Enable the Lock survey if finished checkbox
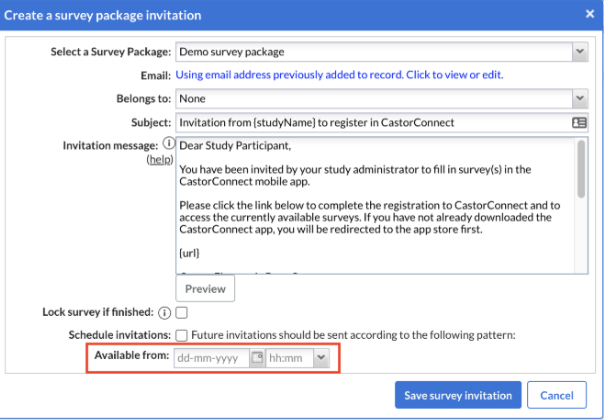The width and height of the screenshot is (604, 420). pyautogui.click(x=182, y=313)
